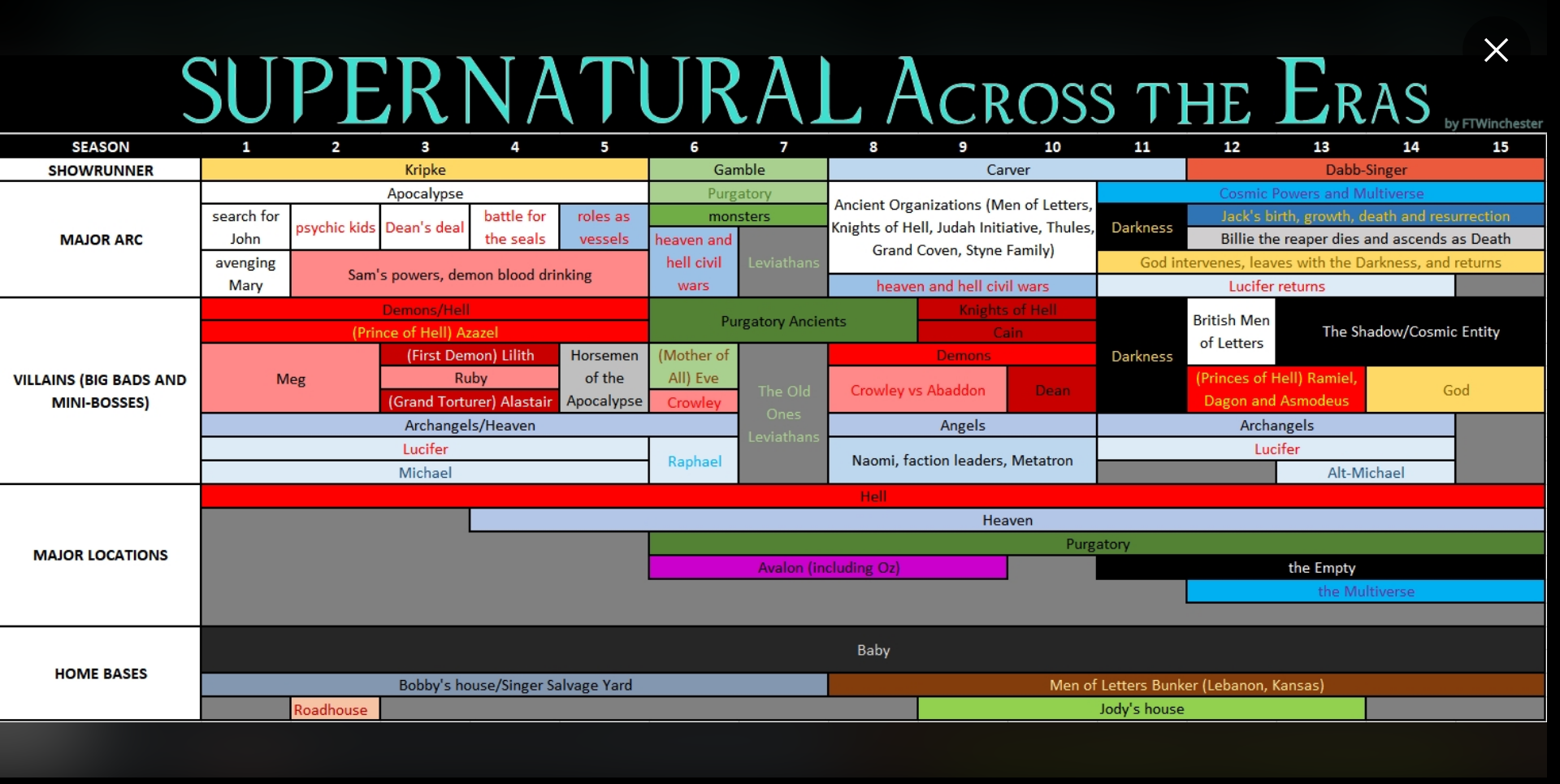Click 'Billie the reaper dies' cell
This screenshot has height=784, width=1560.
point(1366,239)
